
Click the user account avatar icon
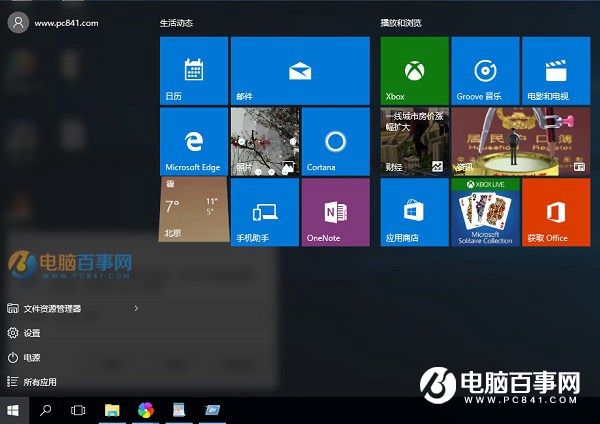(18, 23)
